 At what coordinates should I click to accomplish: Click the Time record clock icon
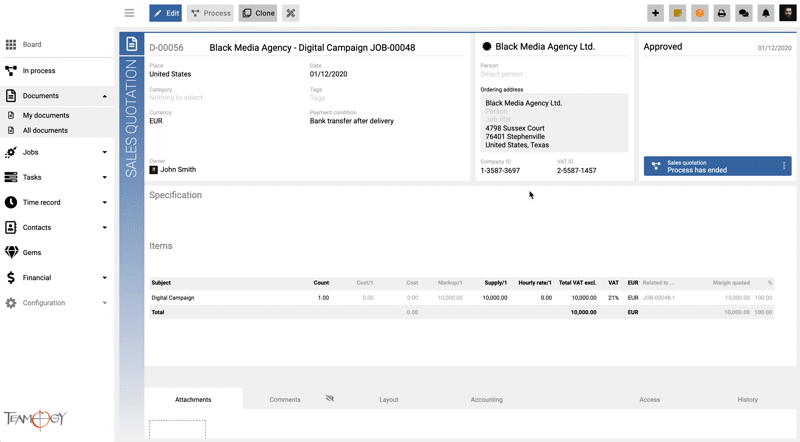(11, 202)
